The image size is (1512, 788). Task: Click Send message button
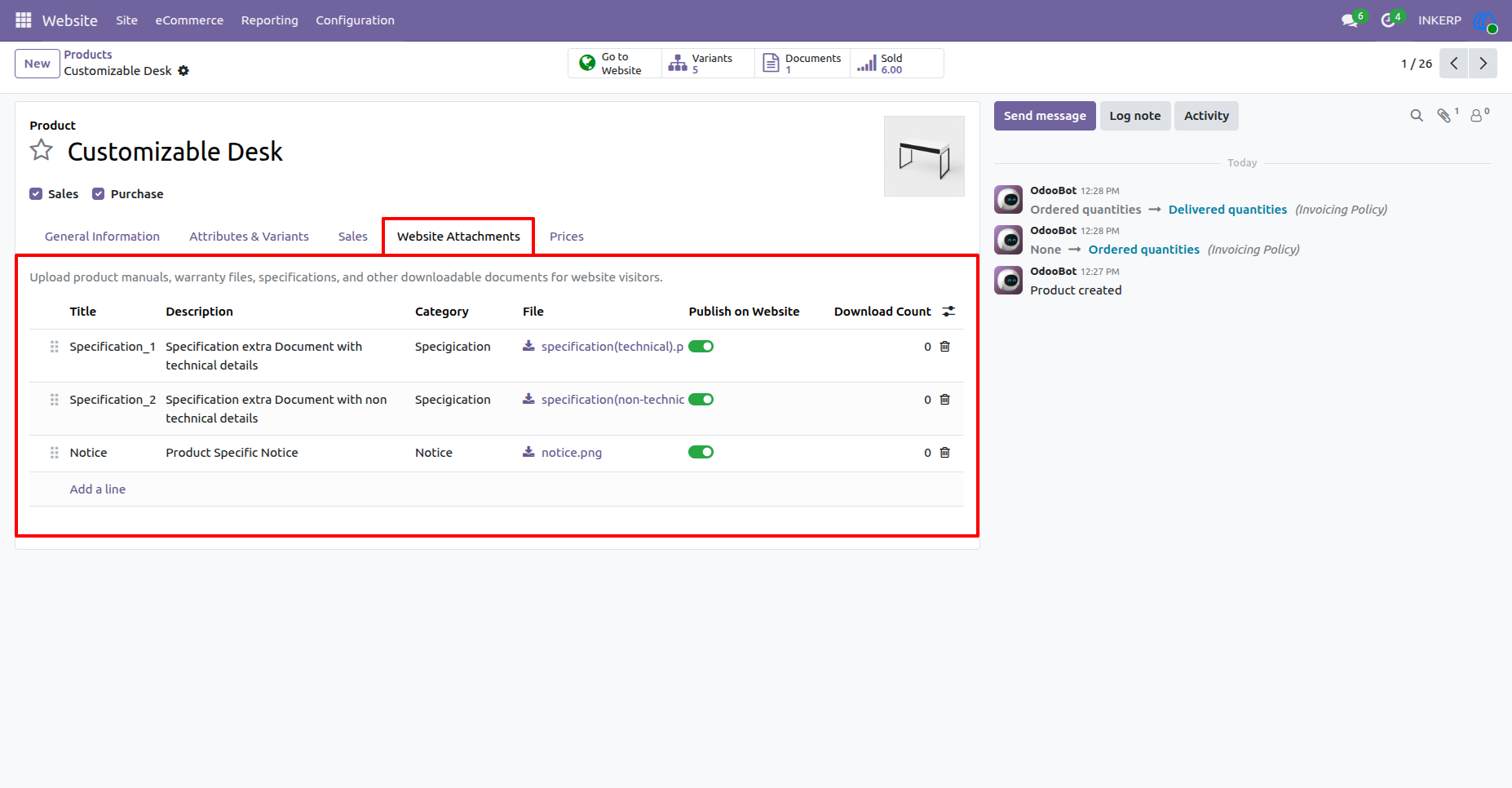click(x=1045, y=116)
